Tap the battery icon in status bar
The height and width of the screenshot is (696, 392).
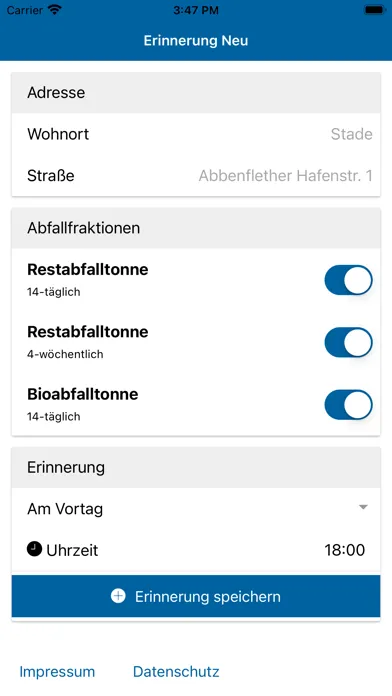pyautogui.click(x=375, y=10)
